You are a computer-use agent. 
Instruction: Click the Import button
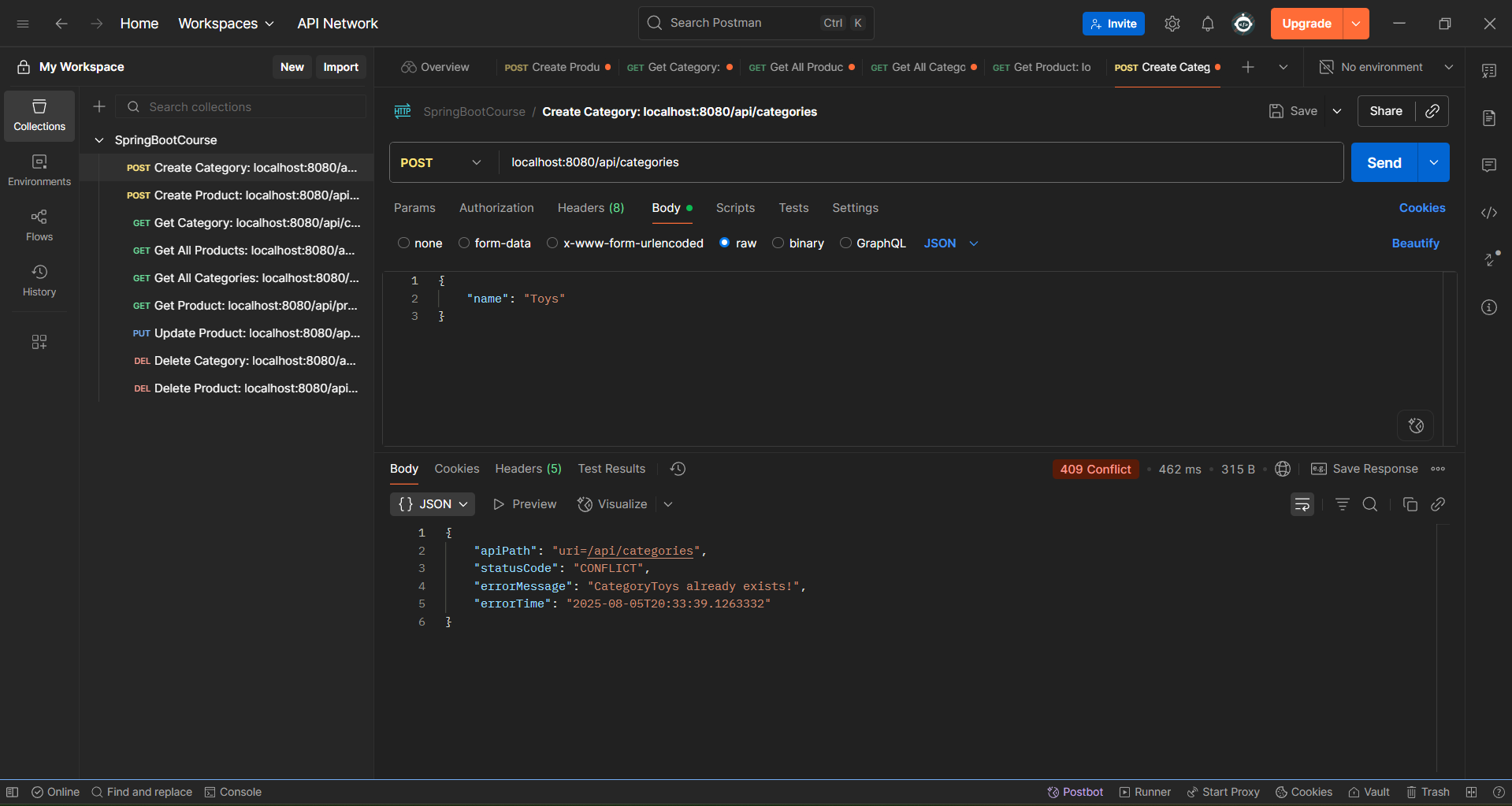[x=340, y=67]
